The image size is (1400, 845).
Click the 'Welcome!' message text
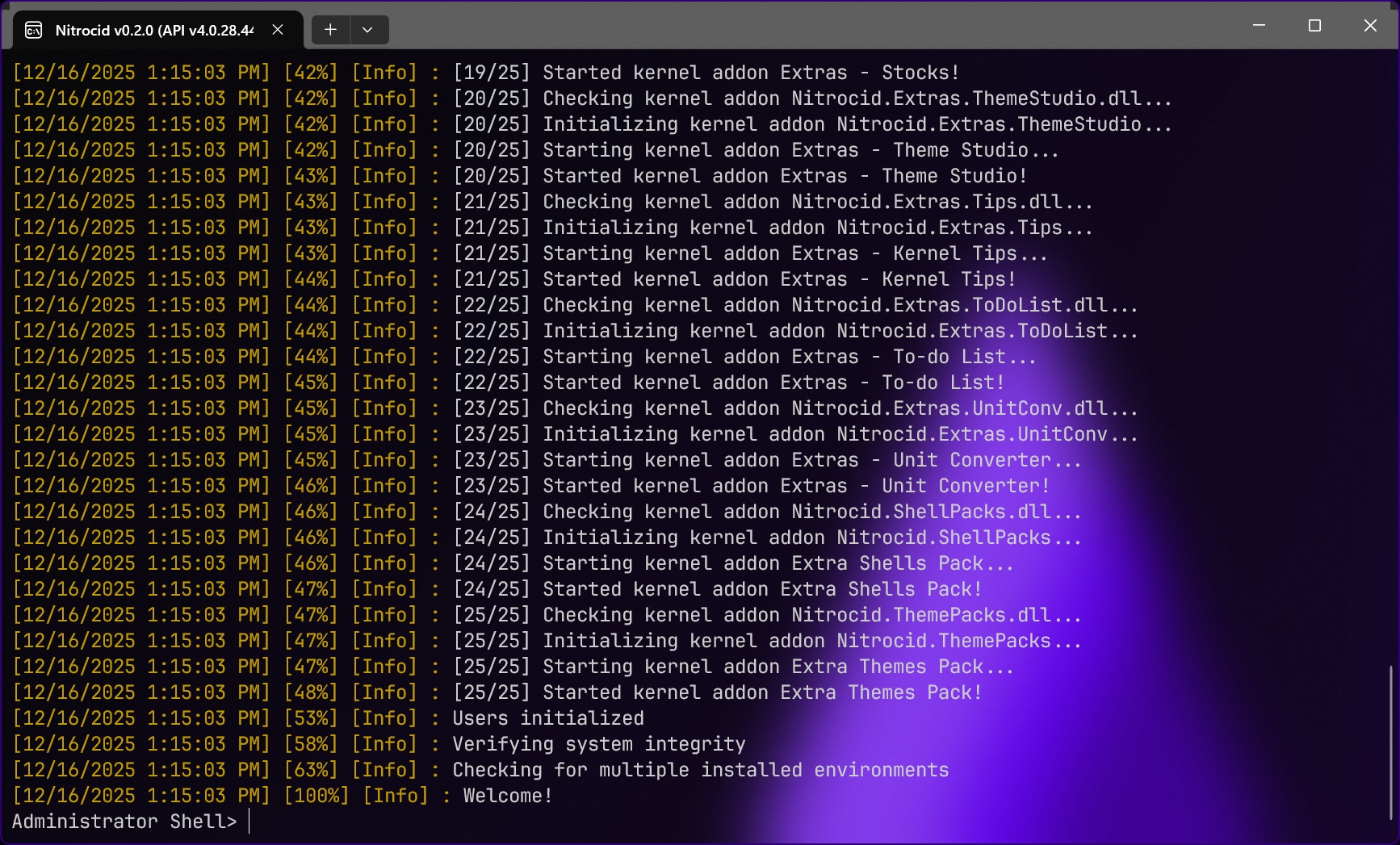tap(508, 796)
